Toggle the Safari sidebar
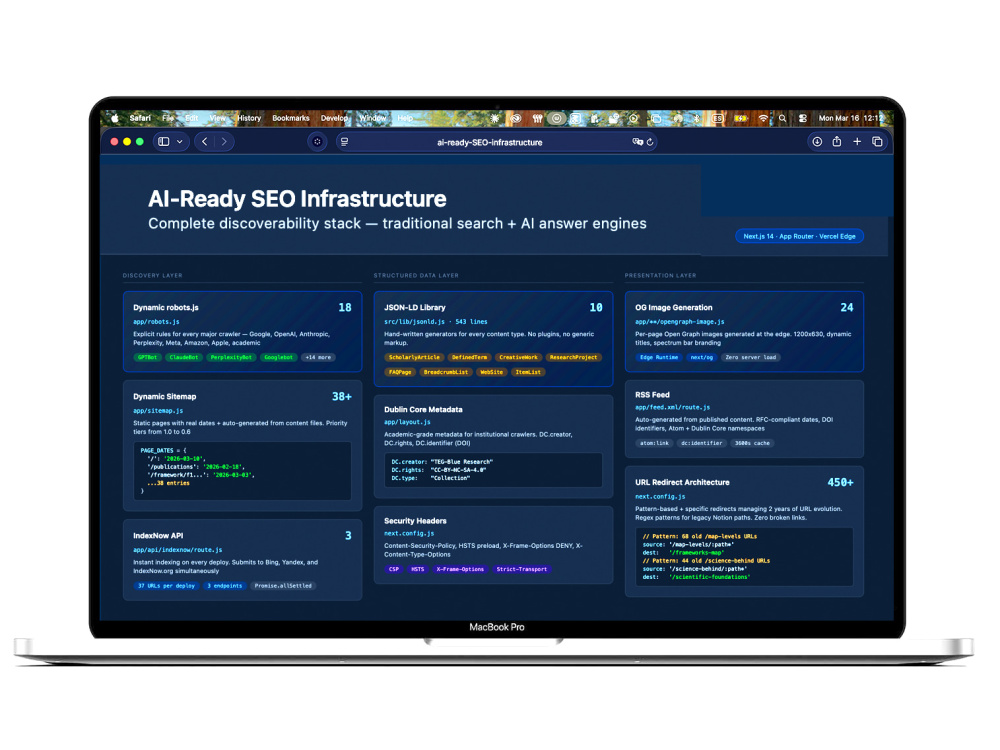 (x=164, y=142)
